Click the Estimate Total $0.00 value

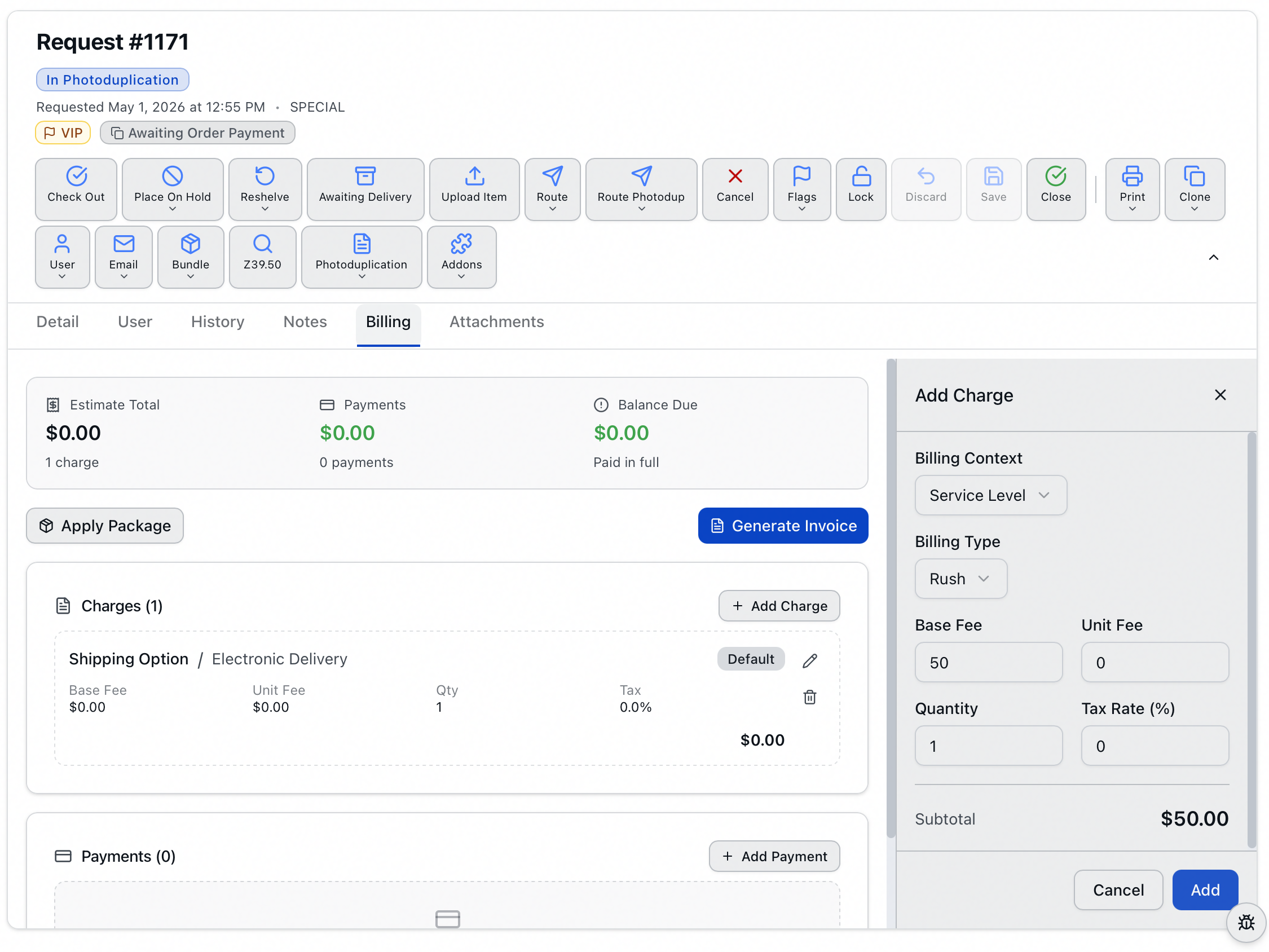click(x=73, y=433)
